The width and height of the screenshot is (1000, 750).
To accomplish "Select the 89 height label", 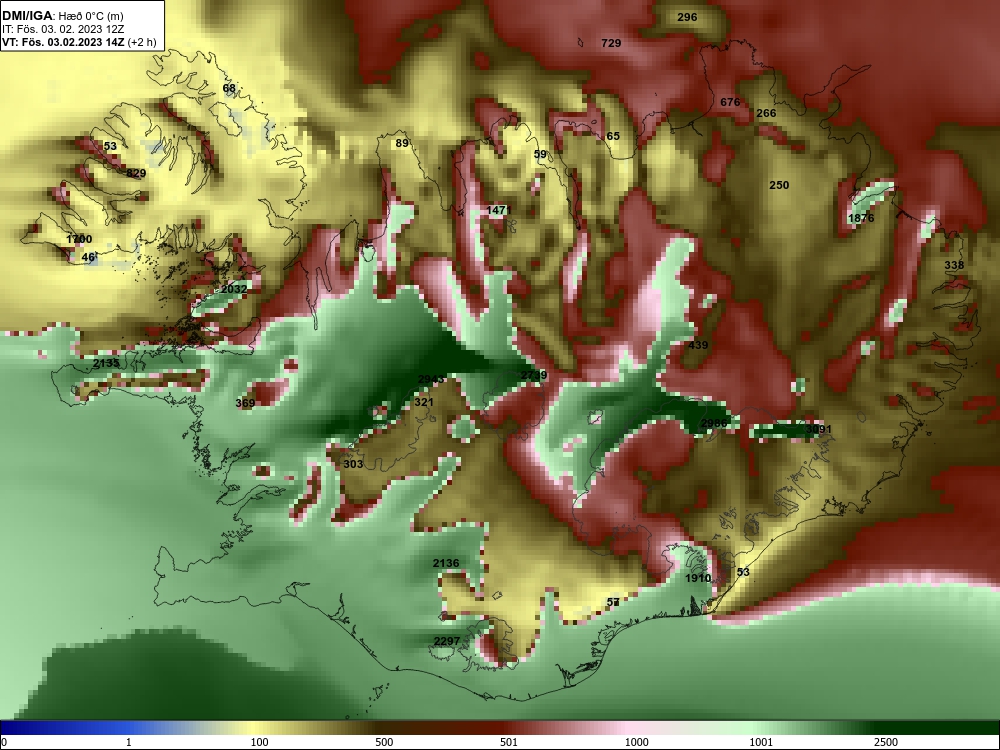I will 402,143.
